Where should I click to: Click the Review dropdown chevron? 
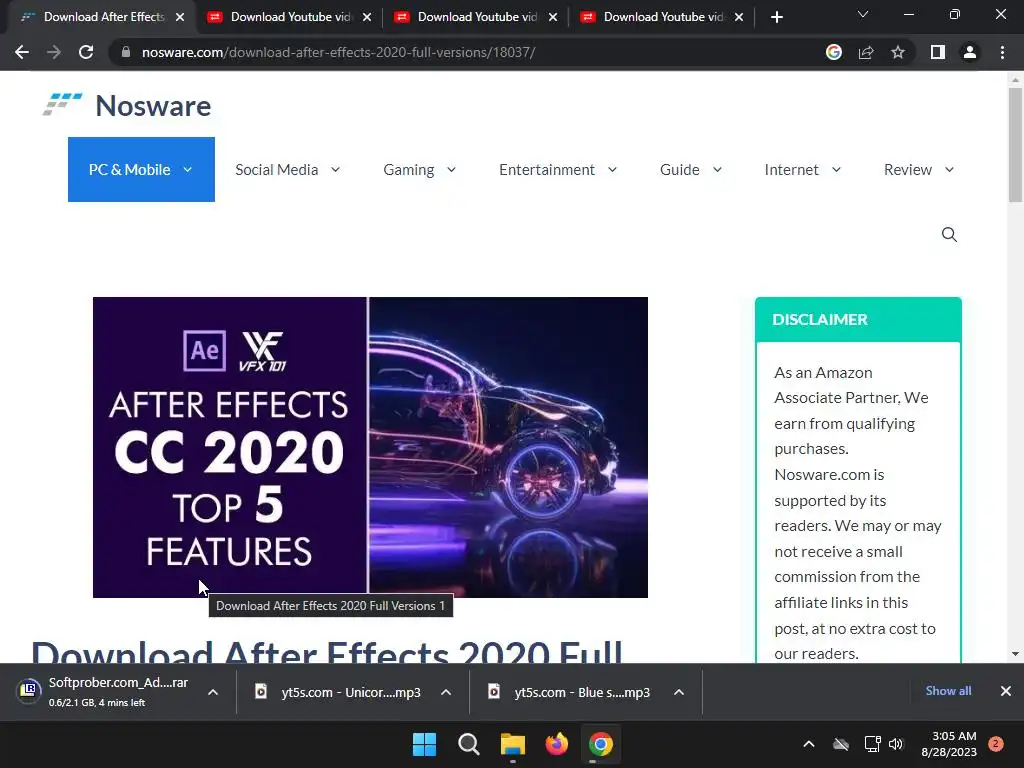point(949,170)
